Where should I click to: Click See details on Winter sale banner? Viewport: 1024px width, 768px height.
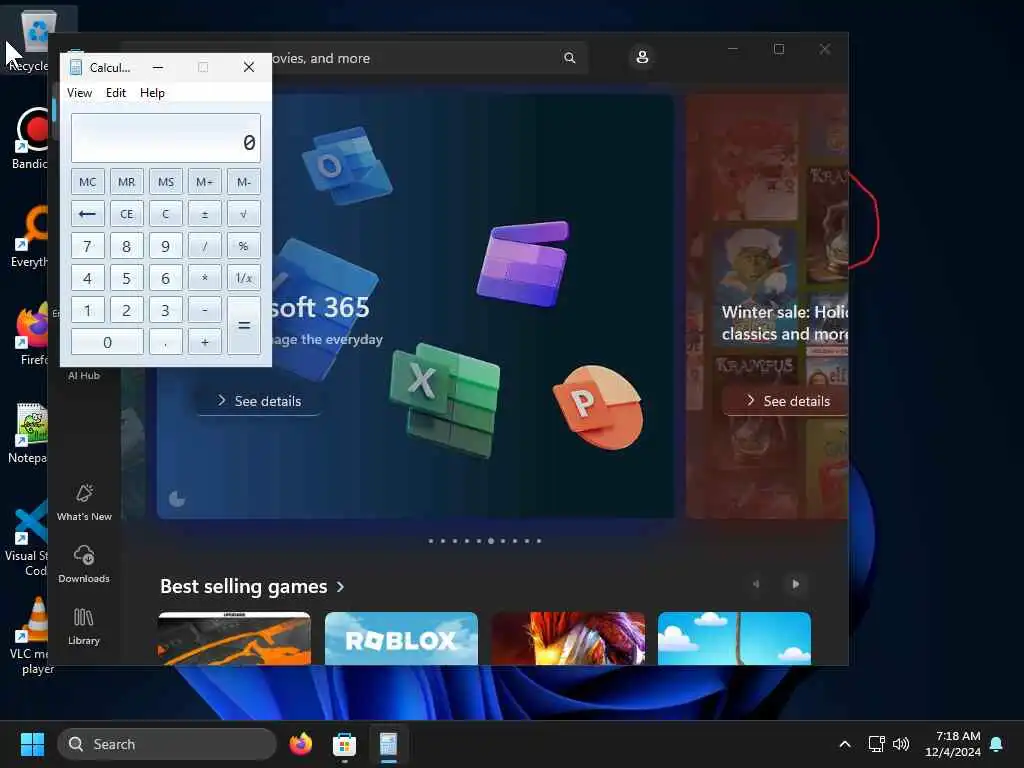(788, 401)
